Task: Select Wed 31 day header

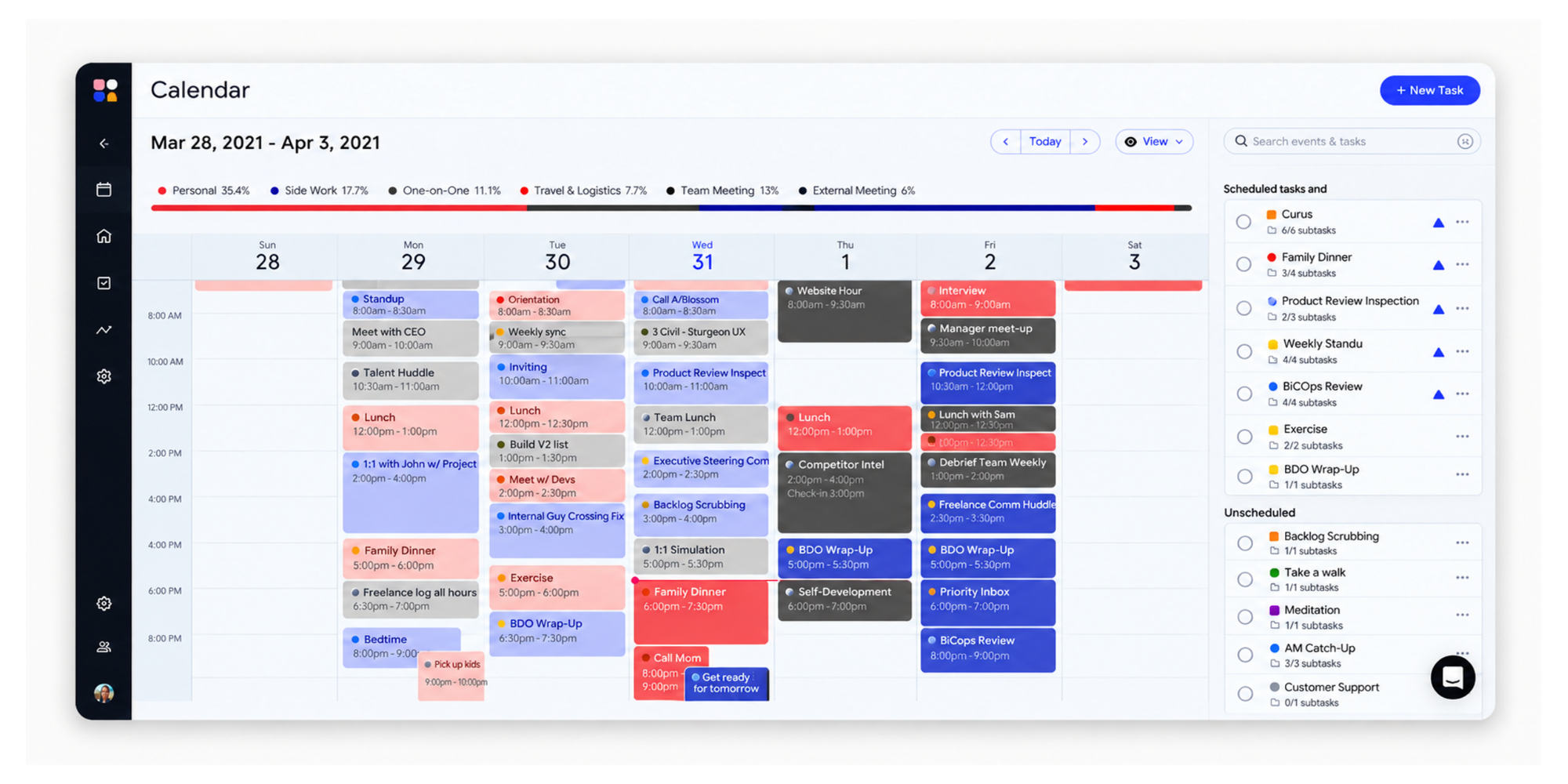Action: pyautogui.click(x=702, y=256)
